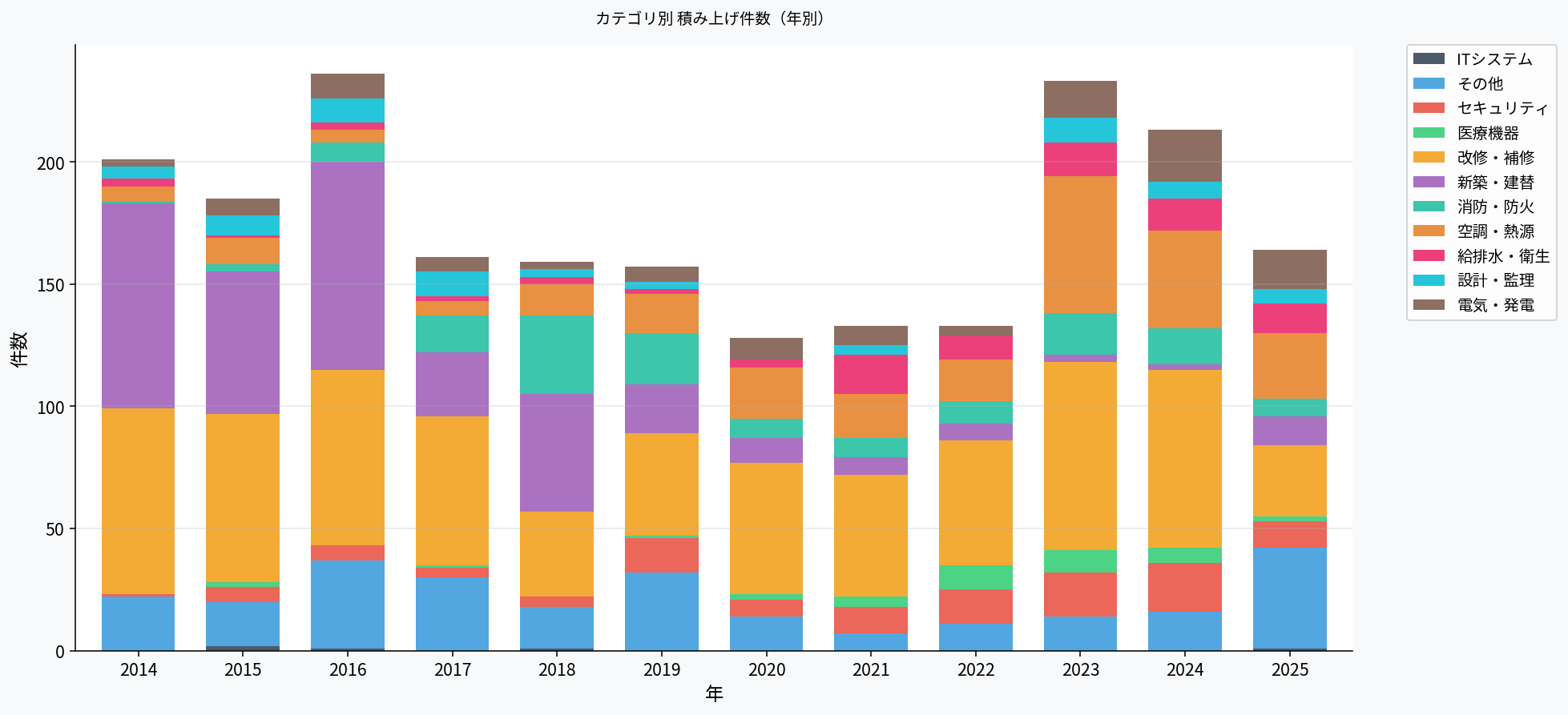Click the 2018 x-axis tick label
Viewport: 1568px width, 715px height.
557,669
